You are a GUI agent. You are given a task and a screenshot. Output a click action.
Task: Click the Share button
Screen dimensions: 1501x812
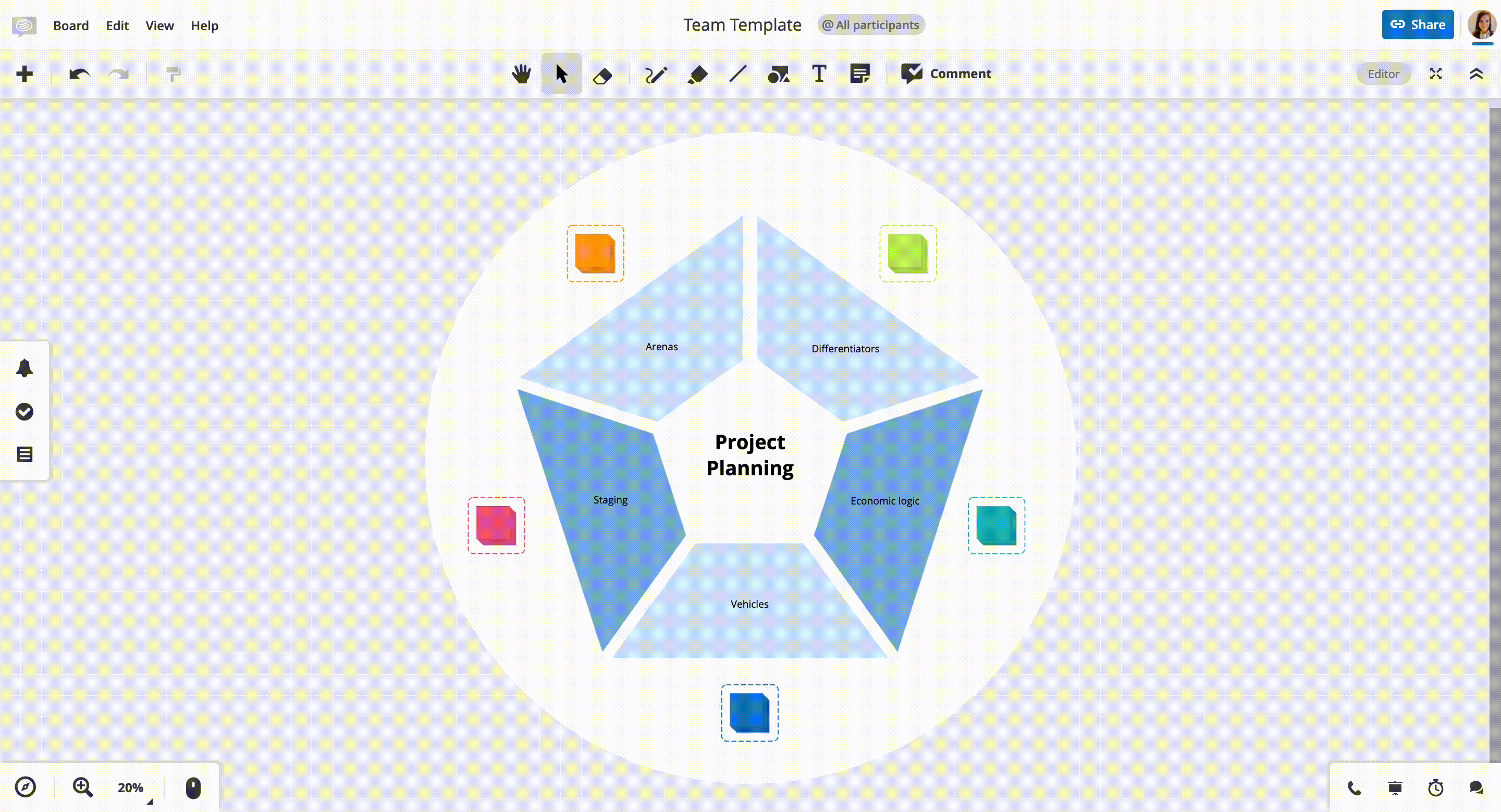(x=1418, y=24)
